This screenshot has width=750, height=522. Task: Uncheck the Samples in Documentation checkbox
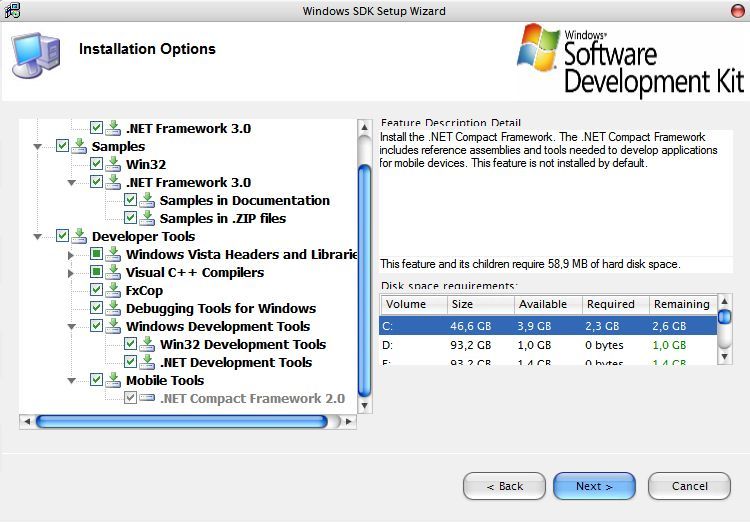pyautogui.click(x=130, y=201)
